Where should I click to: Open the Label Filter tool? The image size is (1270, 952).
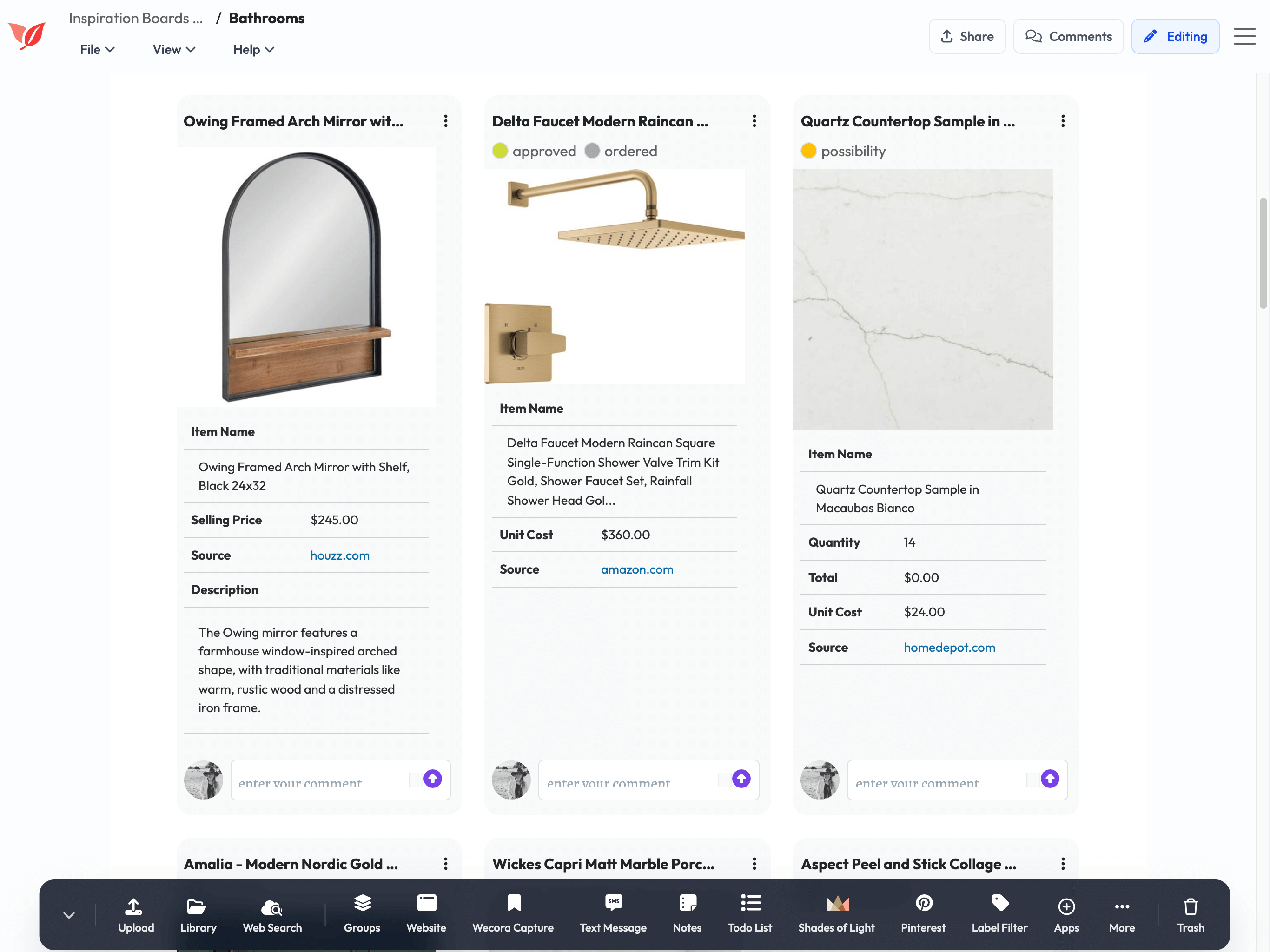pyautogui.click(x=999, y=914)
